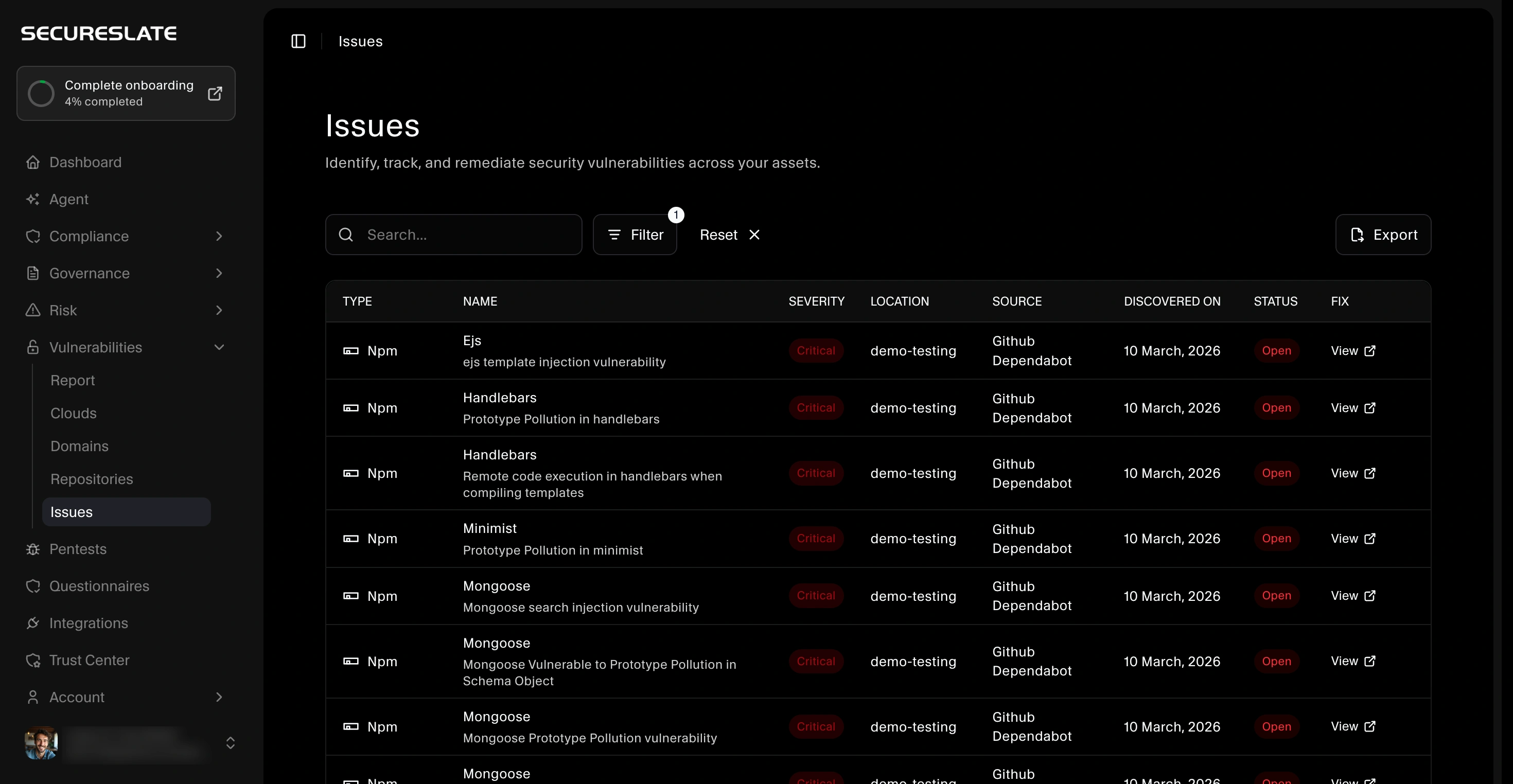The width and height of the screenshot is (1513, 784).
Task: Expand the Governance section
Action: [219, 273]
